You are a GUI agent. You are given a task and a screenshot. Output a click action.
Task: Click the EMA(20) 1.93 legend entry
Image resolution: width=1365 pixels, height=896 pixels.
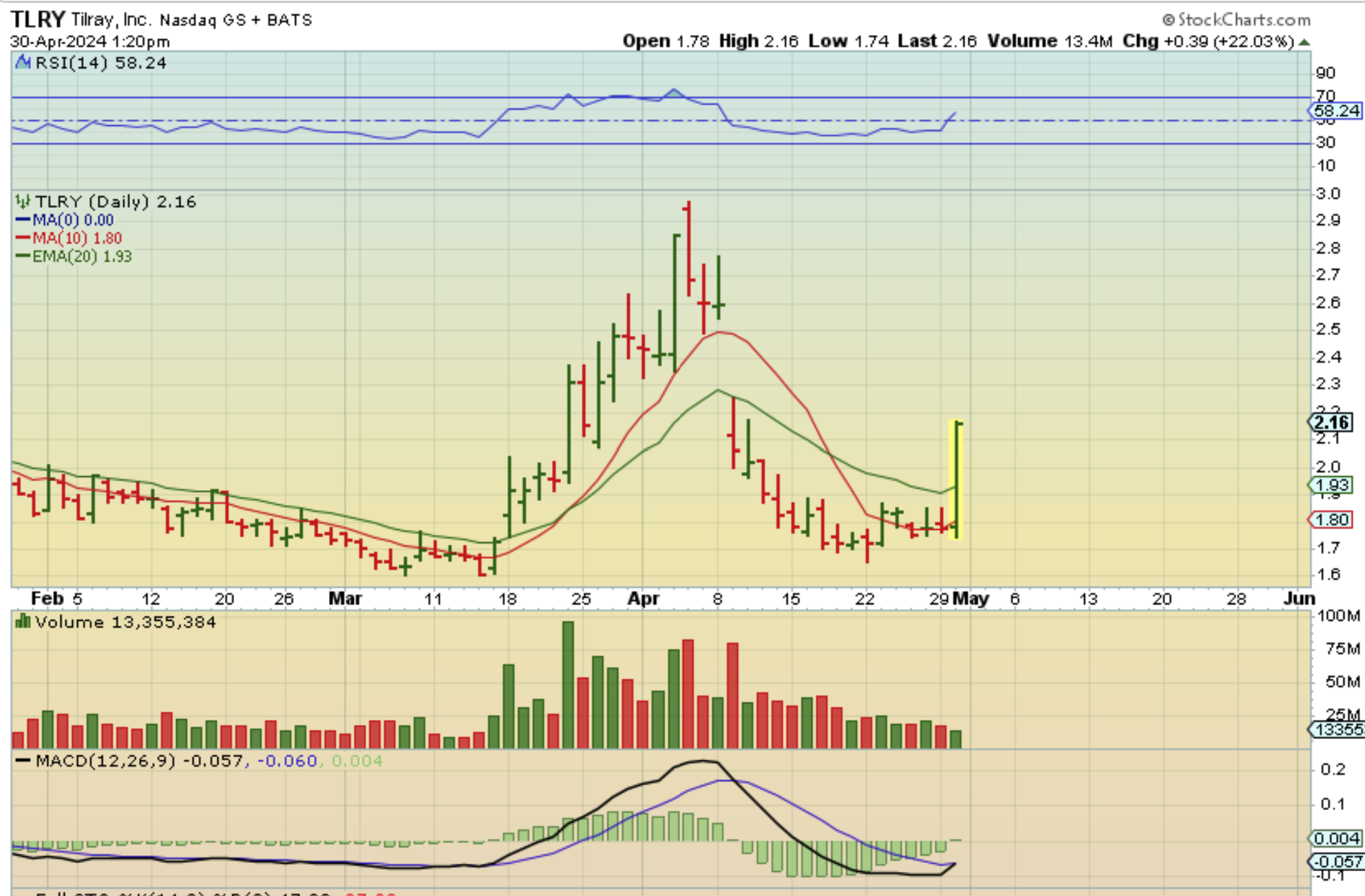(81, 256)
